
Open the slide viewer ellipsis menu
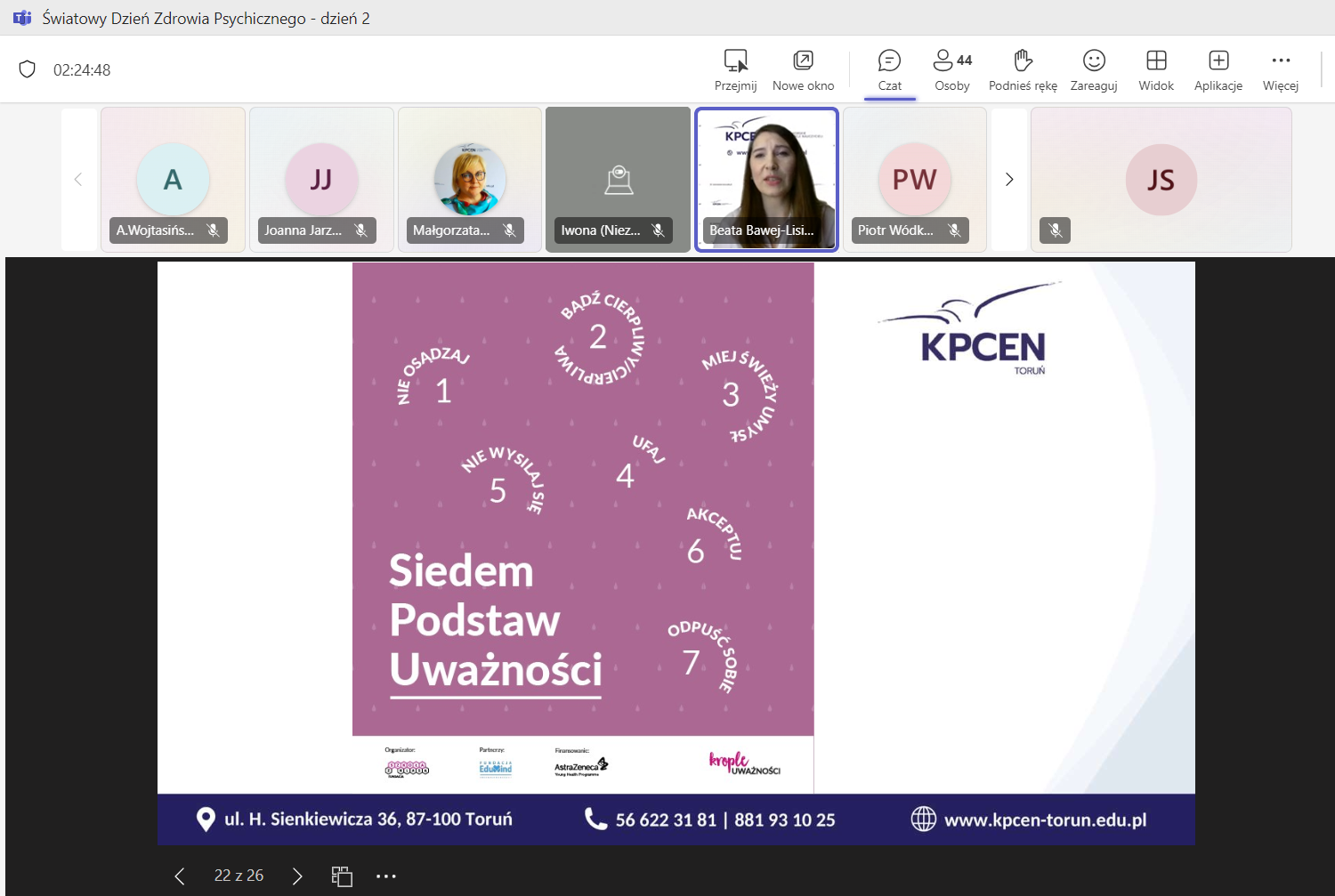[385, 876]
